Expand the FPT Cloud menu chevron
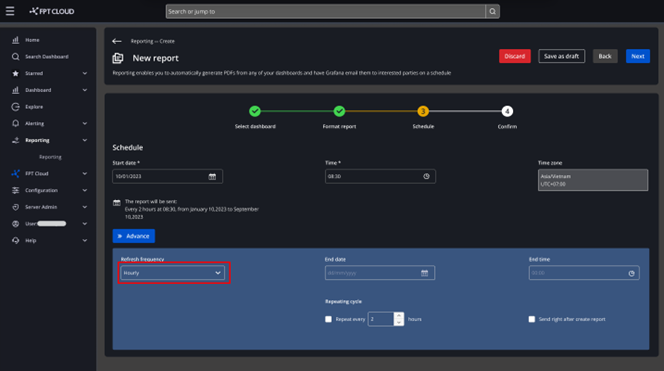The image size is (664, 371). point(85,174)
